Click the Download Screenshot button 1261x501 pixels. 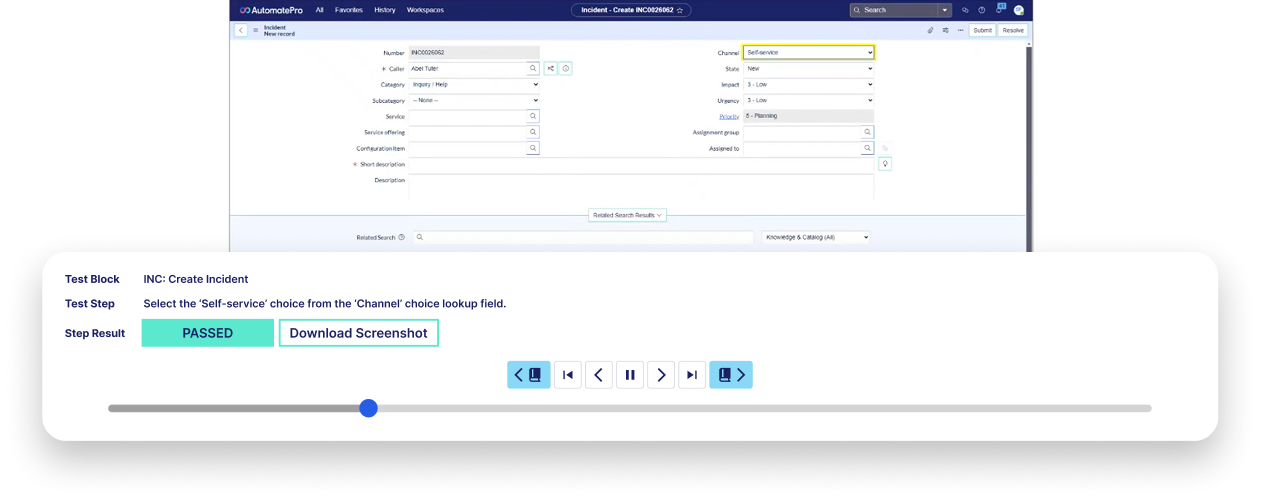pos(358,333)
